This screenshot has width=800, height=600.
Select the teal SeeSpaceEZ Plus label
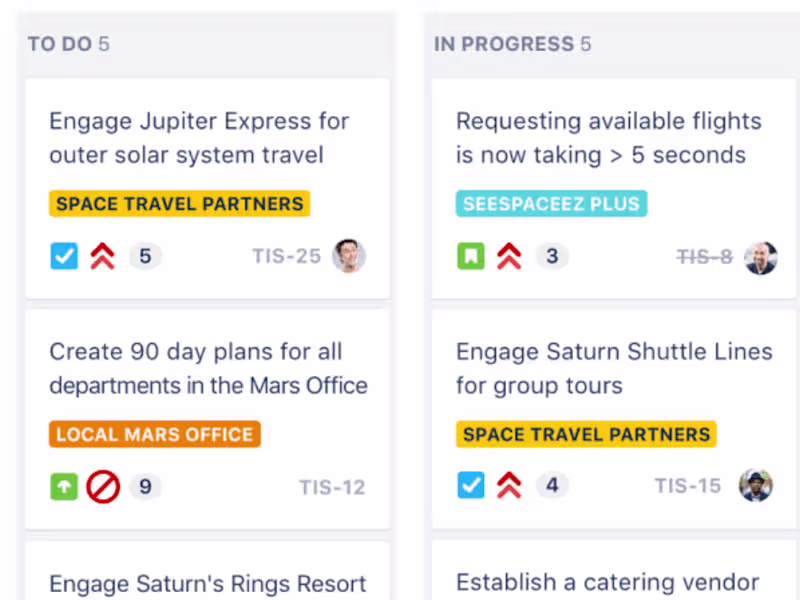tap(551, 204)
